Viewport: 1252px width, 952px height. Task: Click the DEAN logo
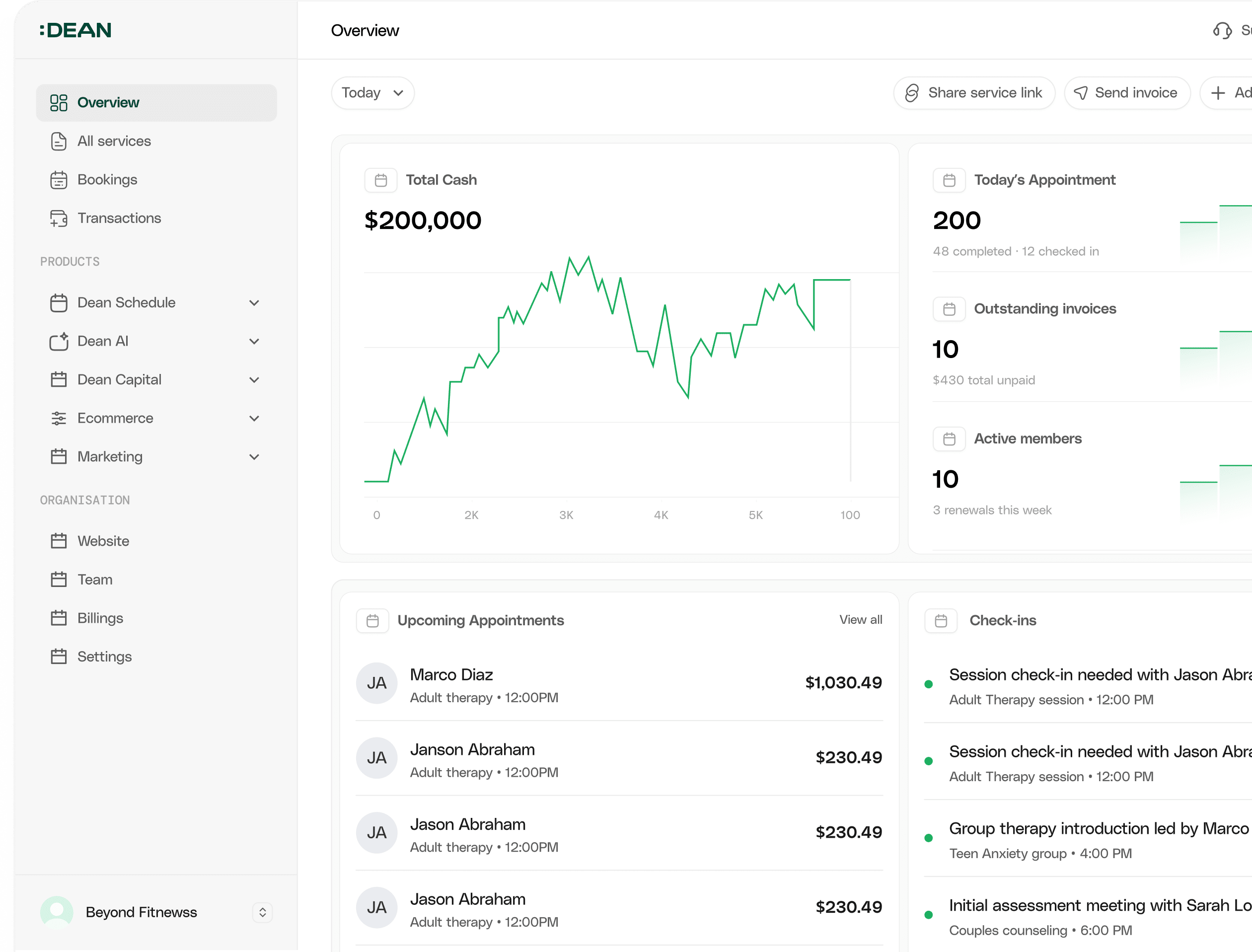75,30
